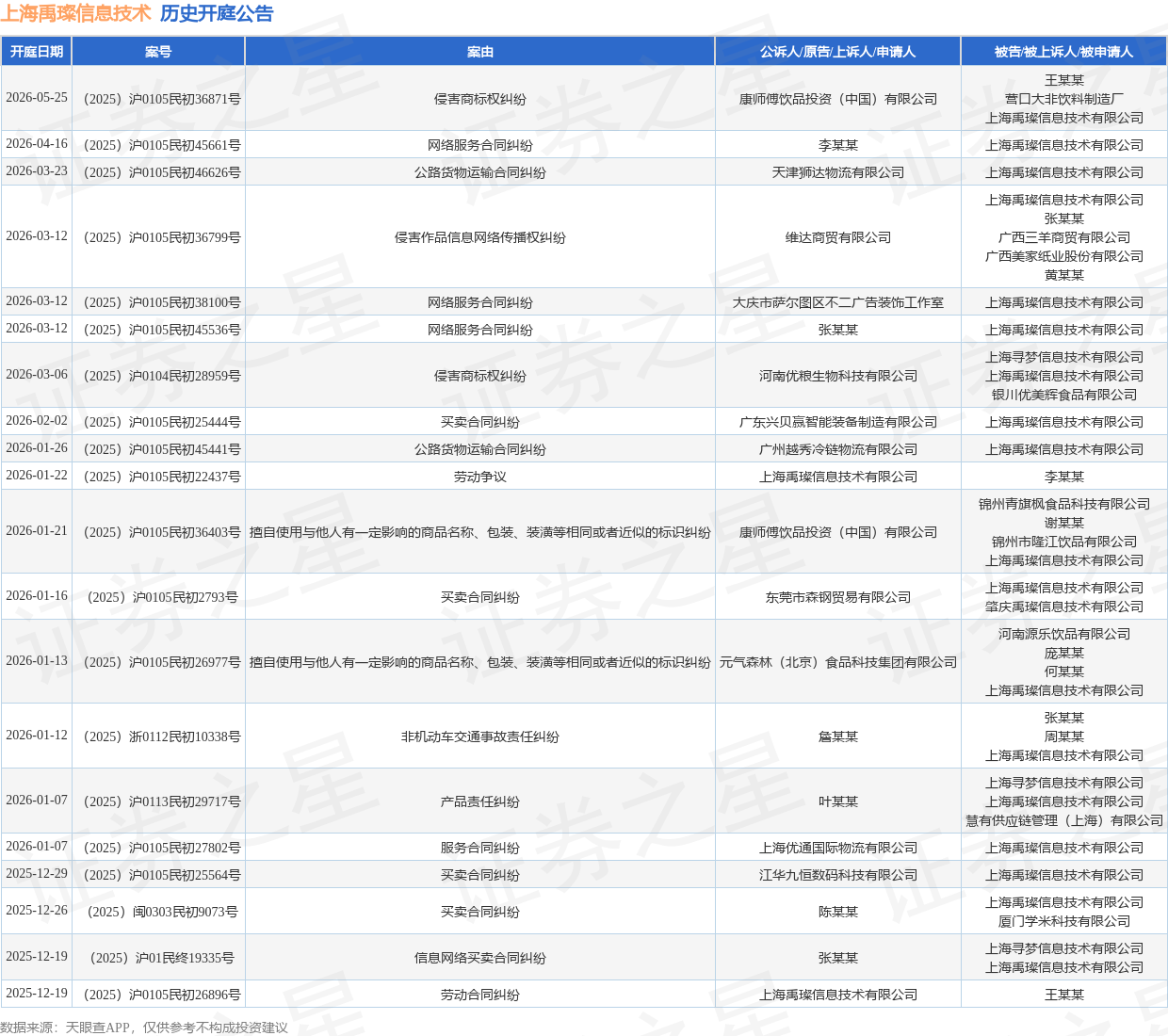The width and height of the screenshot is (1168, 1036).
Task: Click defendant 何某某
Action: (1064, 672)
